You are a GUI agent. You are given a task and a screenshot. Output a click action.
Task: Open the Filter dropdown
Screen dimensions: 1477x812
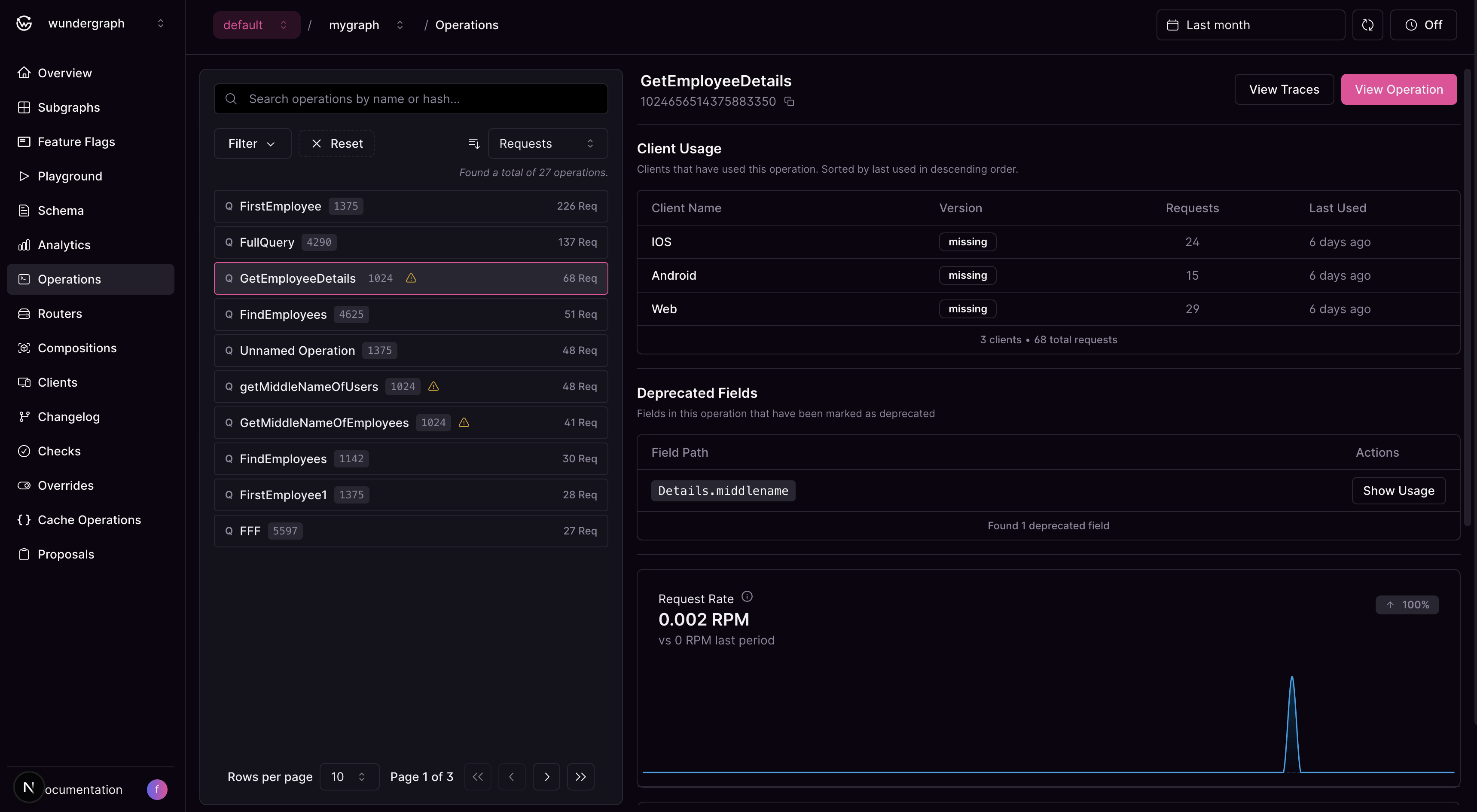(252, 143)
